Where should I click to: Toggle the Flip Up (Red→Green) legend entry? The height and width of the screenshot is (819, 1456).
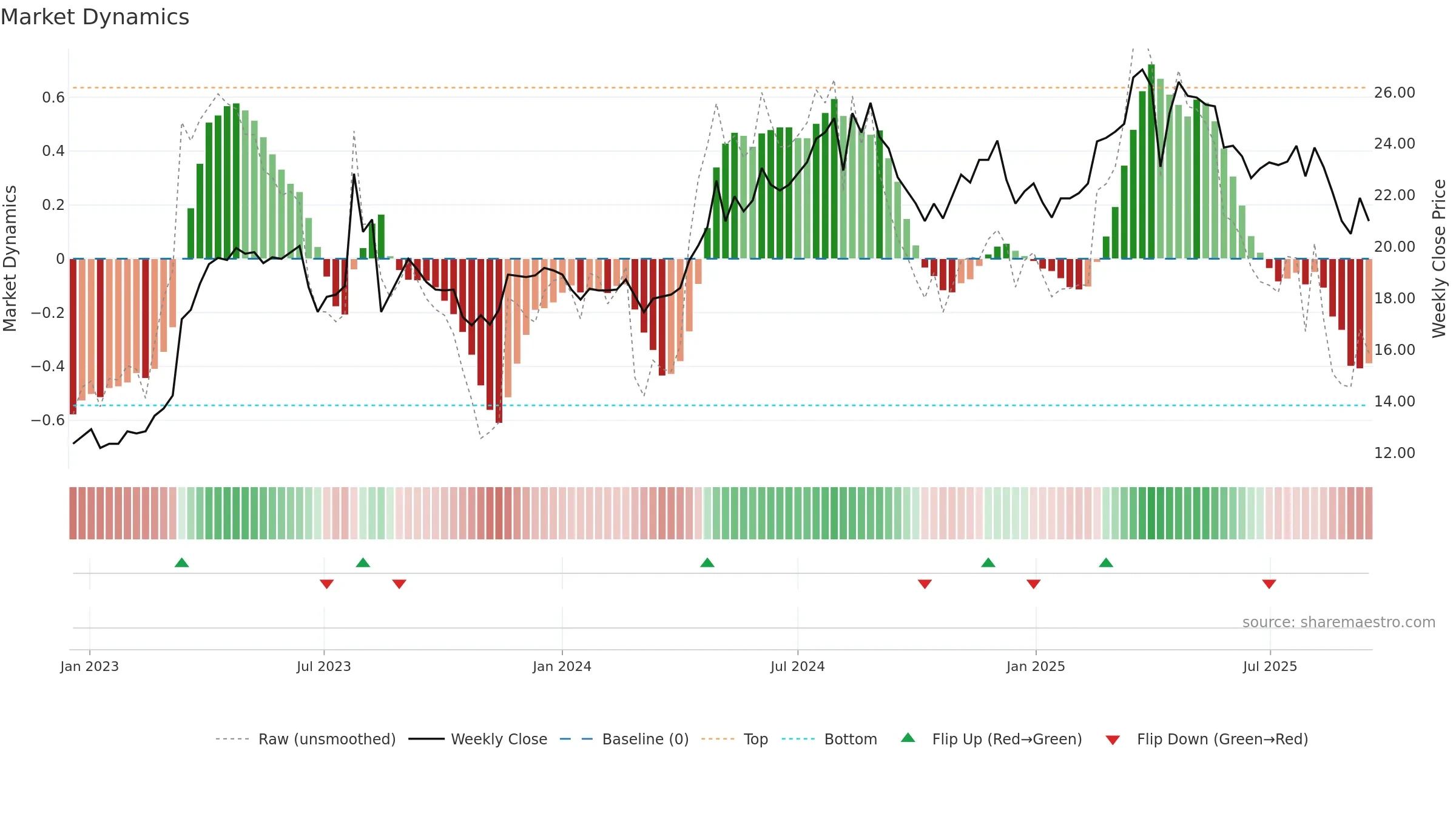(x=991, y=739)
